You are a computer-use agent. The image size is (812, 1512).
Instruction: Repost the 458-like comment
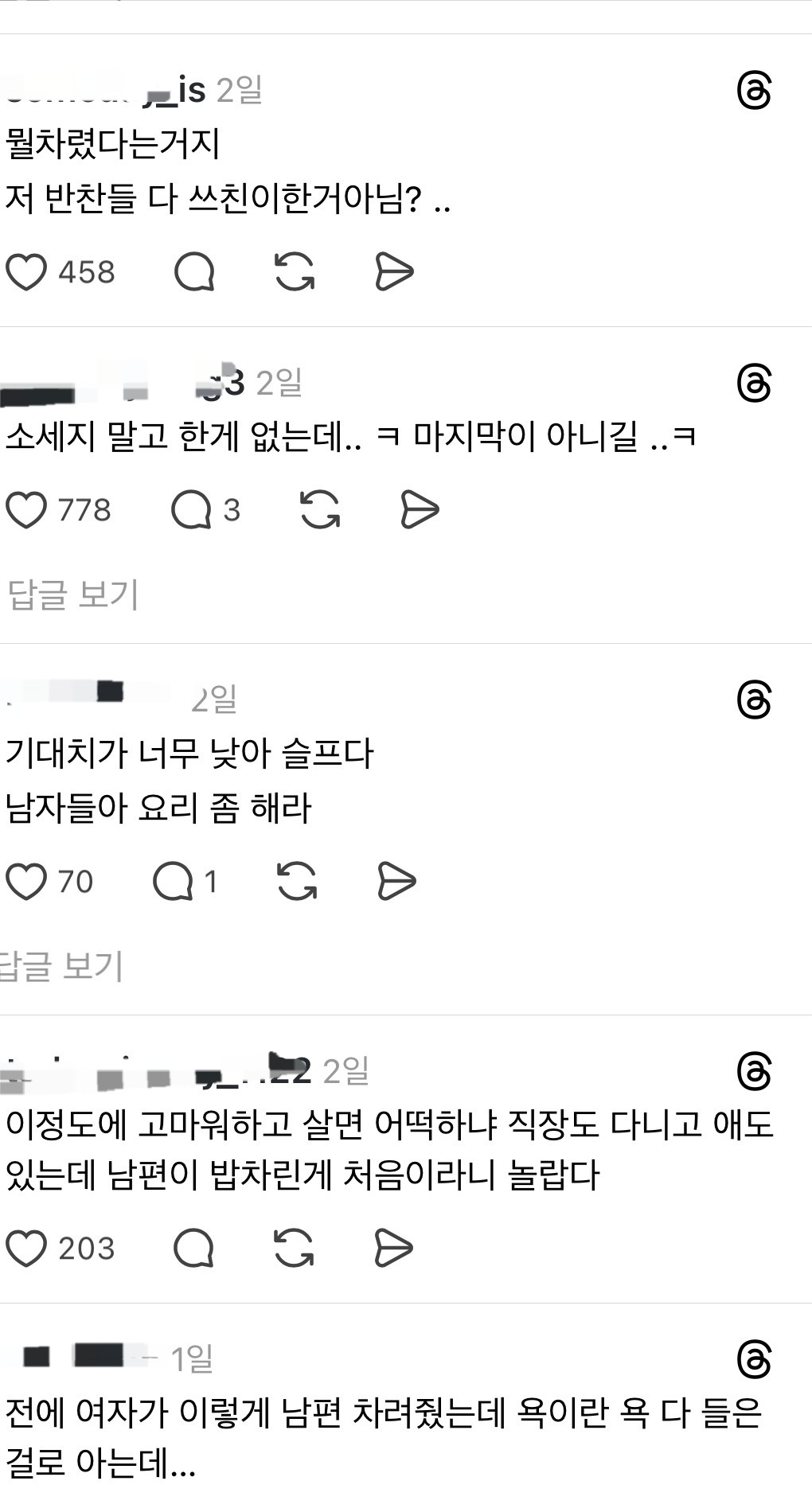[x=295, y=272]
